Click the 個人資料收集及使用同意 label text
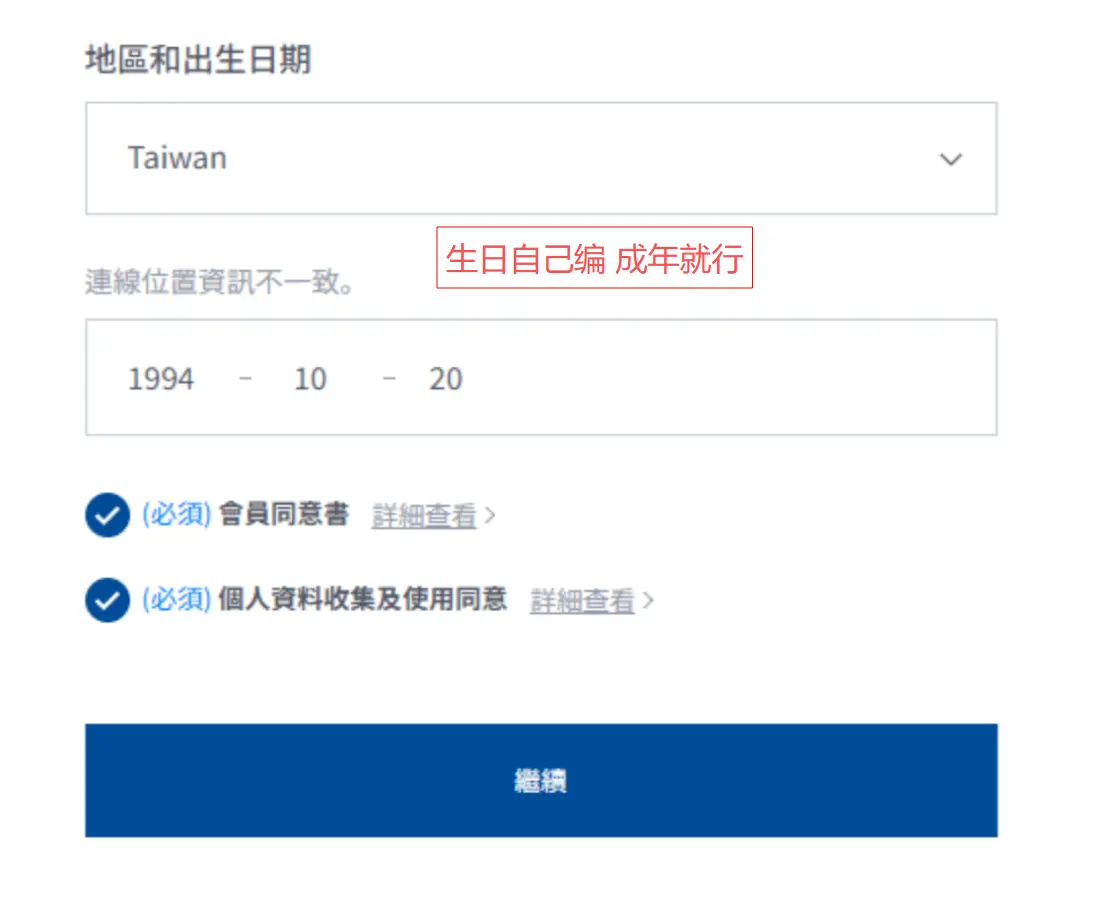Image resolution: width=1104 pixels, height=897 pixels. pos(362,600)
